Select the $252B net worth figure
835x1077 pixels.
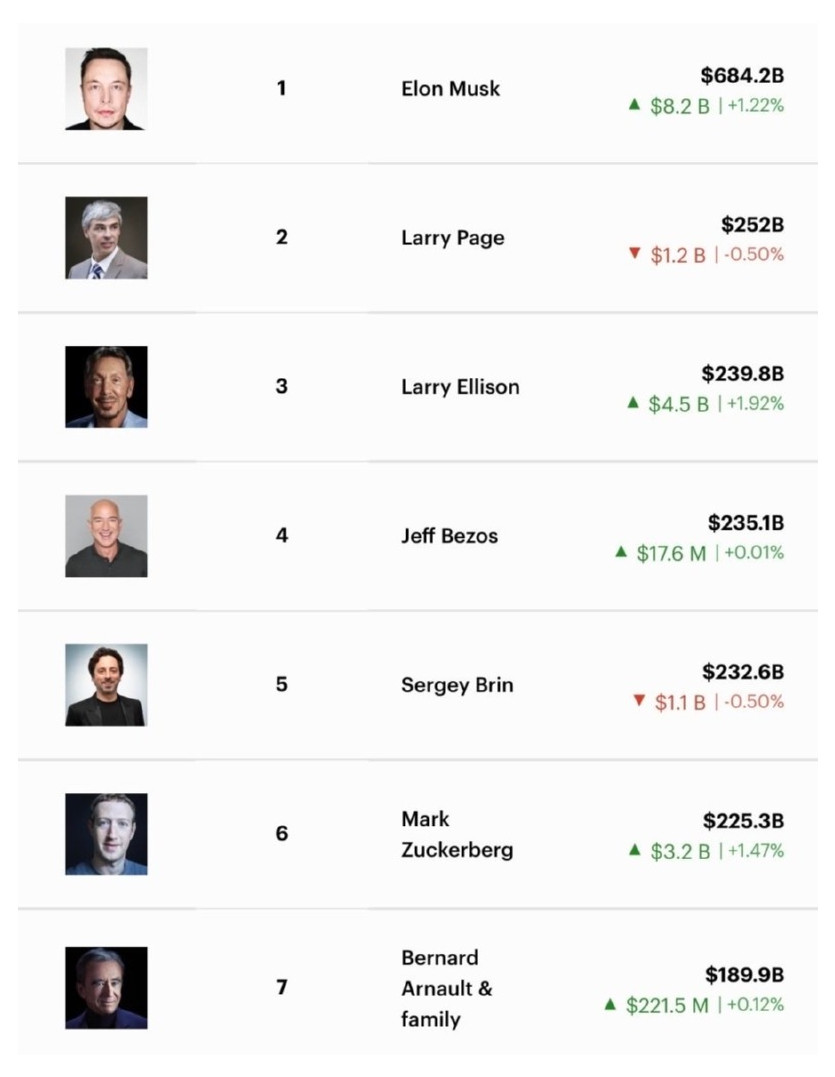752,225
